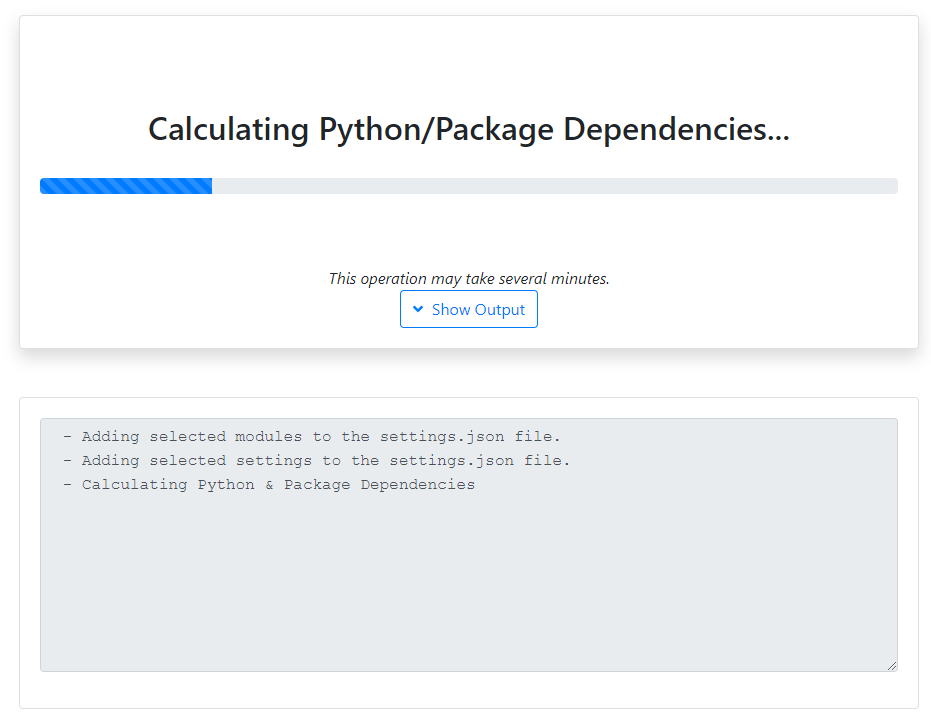The image size is (931, 717).
Task: Click the 'Adding selected settings' log line
Action: pyautogui.click(x=316, y=461)
